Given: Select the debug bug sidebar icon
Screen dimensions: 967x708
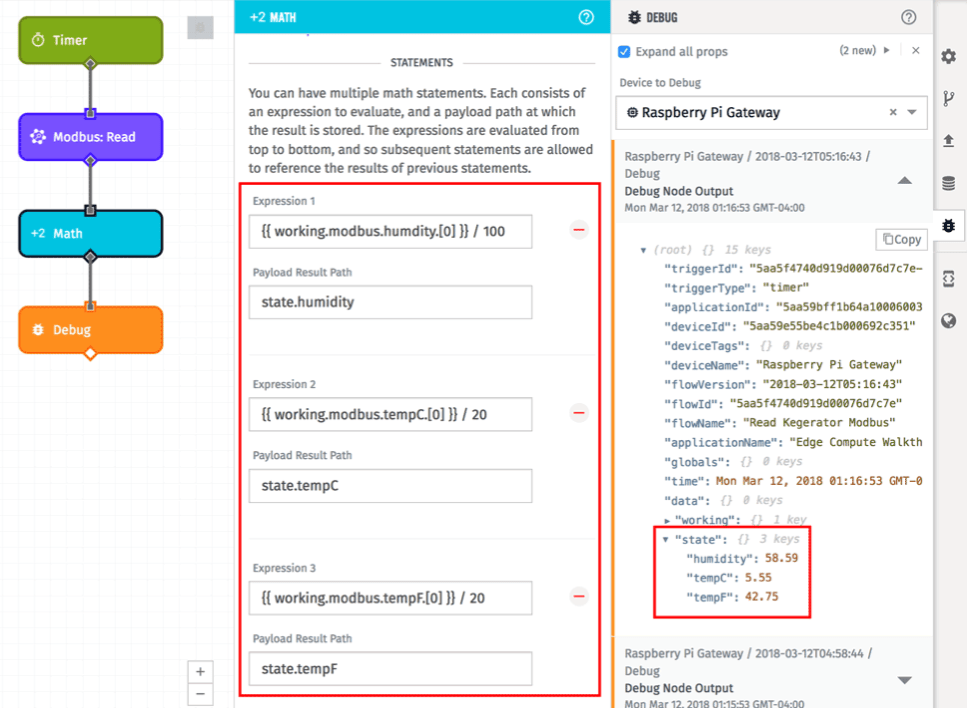Looking at the screenshot, I should pyautogui.click(x=948, y=226).
